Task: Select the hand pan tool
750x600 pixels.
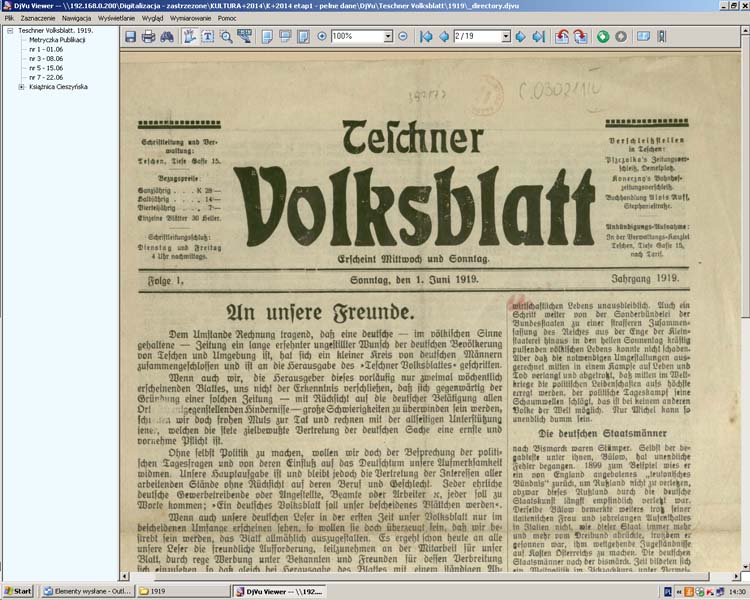Action: [189, 36]
